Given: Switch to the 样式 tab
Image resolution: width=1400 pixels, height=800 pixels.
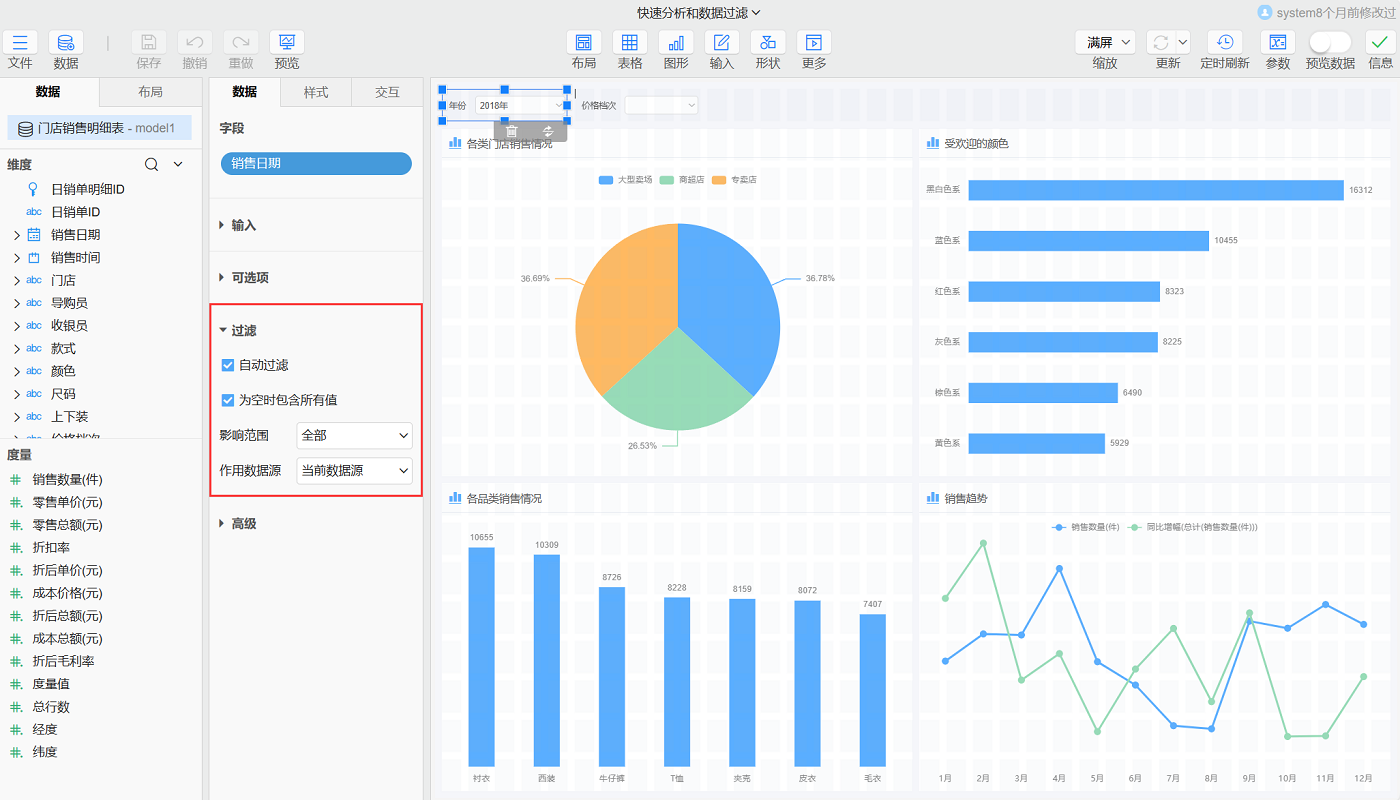Looking at the screenshot, I should 316,92.
